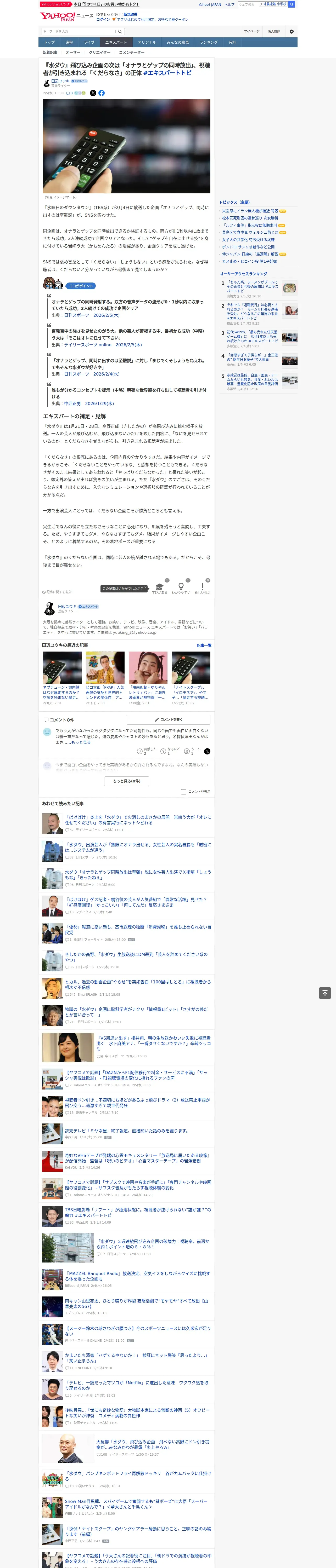Click source link 中西正男 2026/1/29(木)
The width and height of the screenshot is (336, 1568).
click(88, 403)
